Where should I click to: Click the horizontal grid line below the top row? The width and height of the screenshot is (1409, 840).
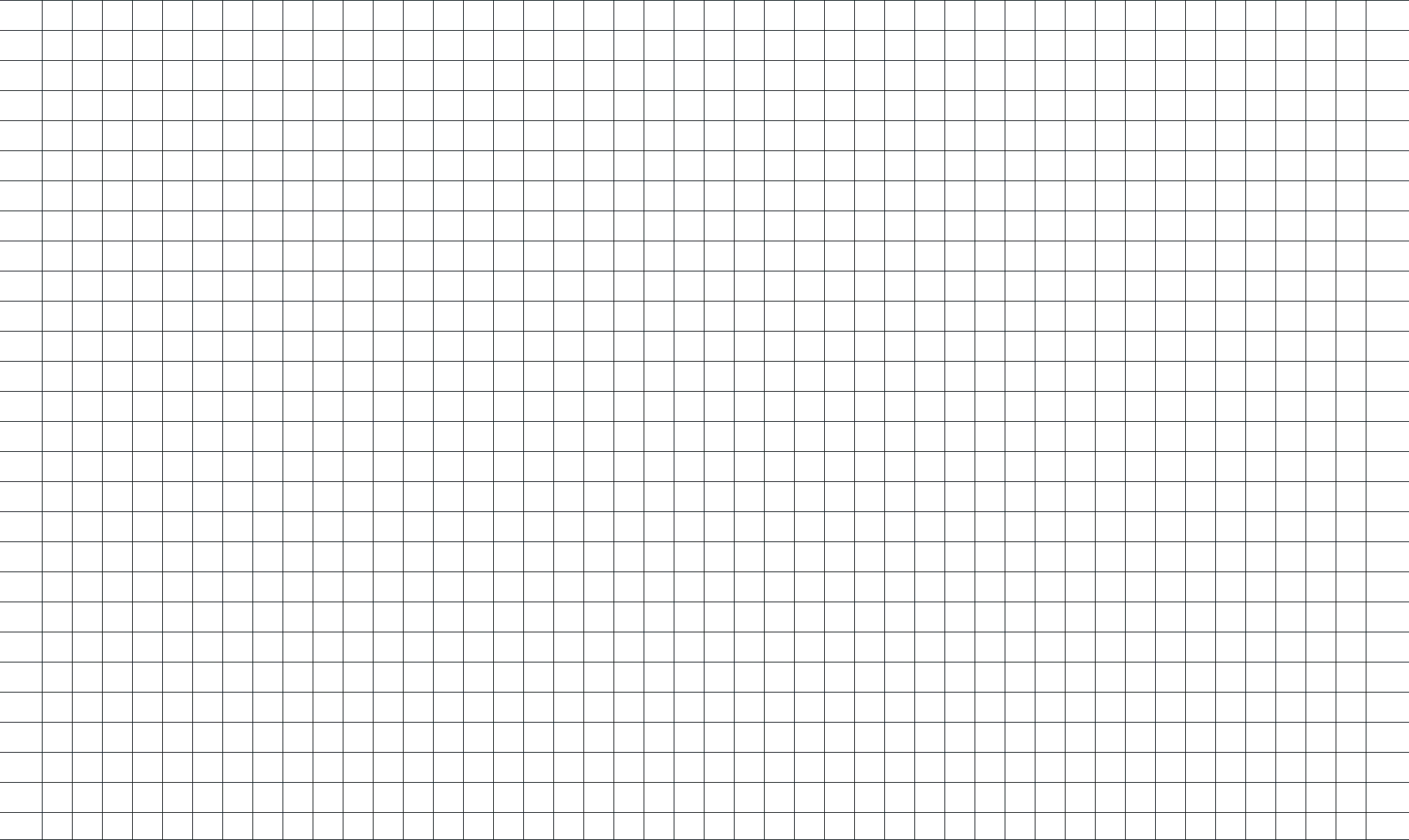pyautogui.click(x=704, y=32)
